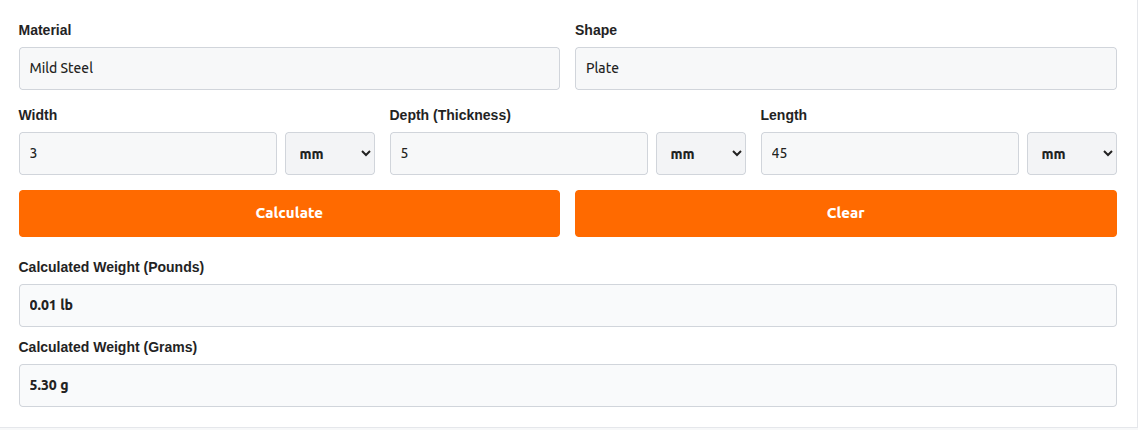Click the Length label text
The height and width of the screenshot is (430, 1138).
click(x=783, y=115)
